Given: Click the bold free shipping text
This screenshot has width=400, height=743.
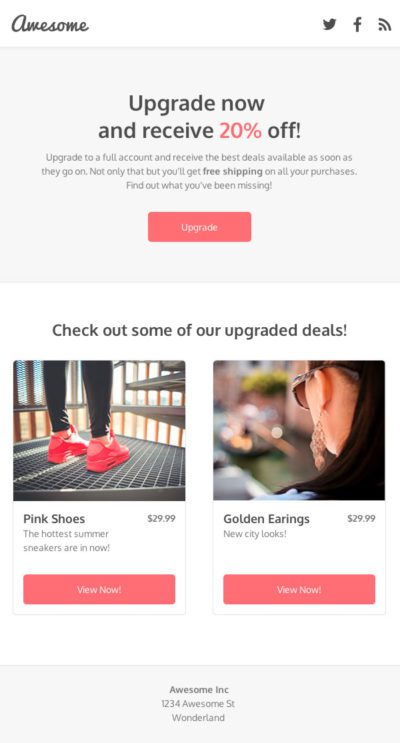Looking at the screenshot, I should (x=233, y=172).
